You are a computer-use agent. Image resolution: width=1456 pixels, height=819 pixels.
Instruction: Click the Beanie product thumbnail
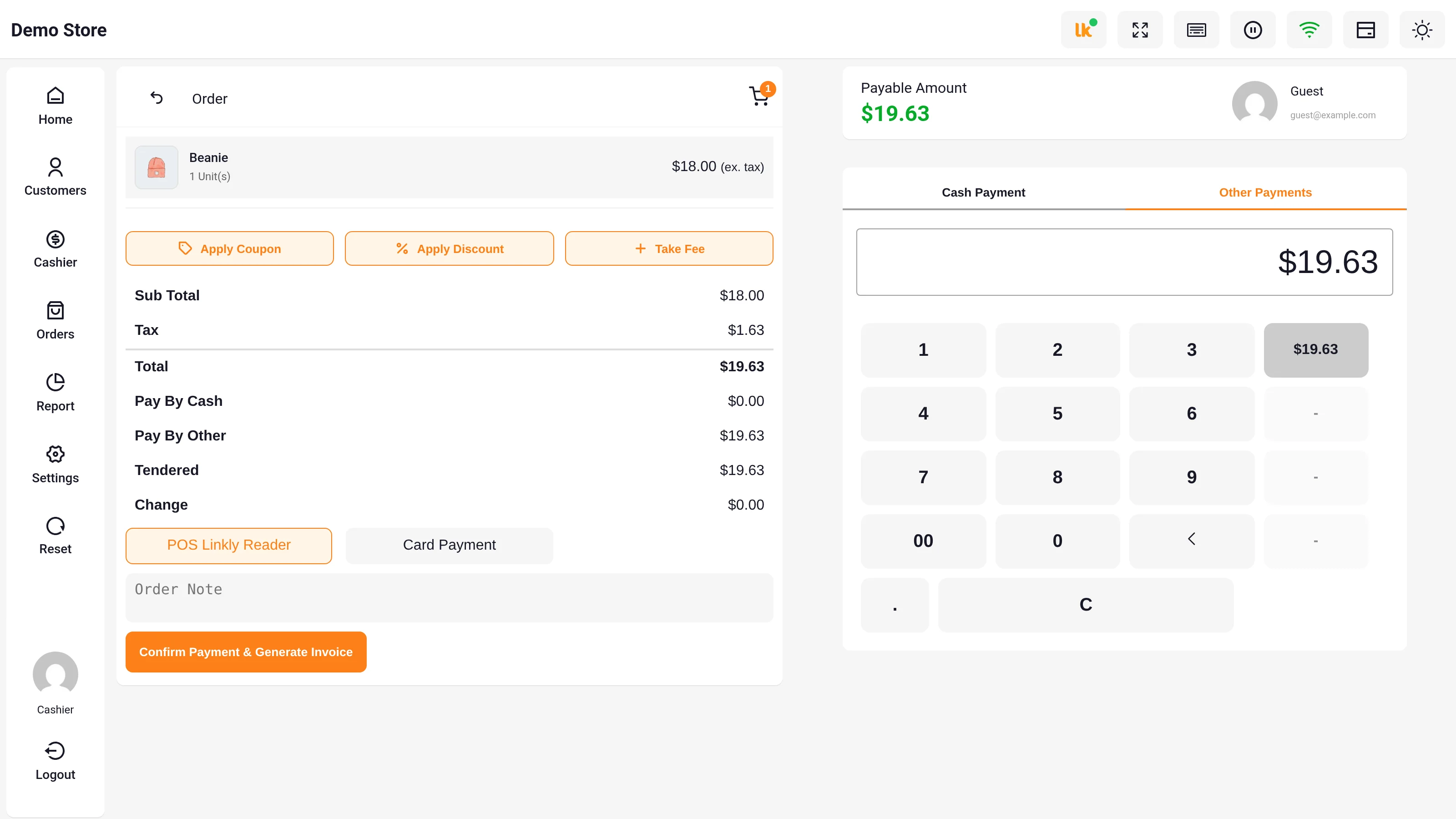157,167
